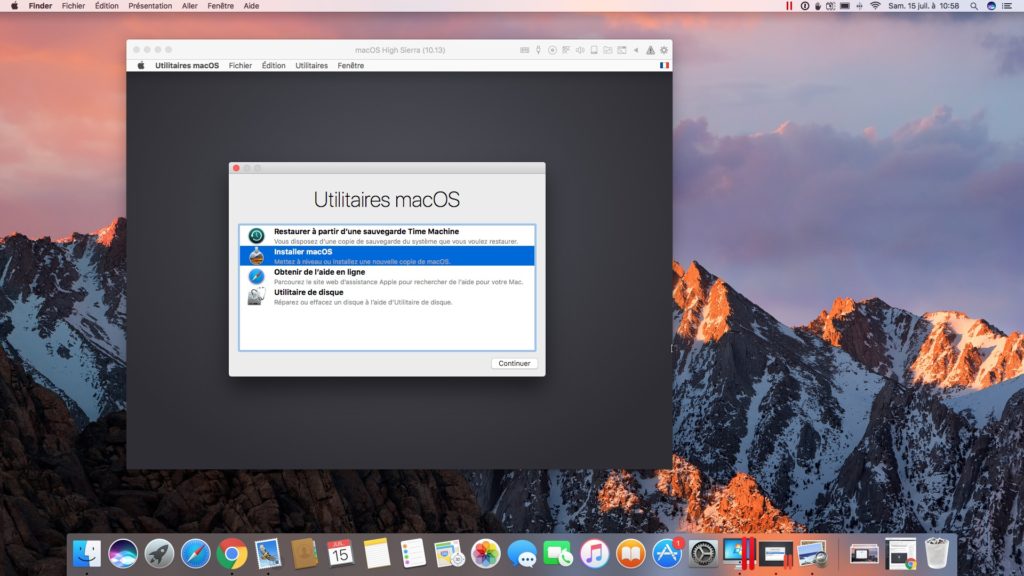The image size is (1024, 576).
Task: Open Reminders from the Dock
Action: 413,554
